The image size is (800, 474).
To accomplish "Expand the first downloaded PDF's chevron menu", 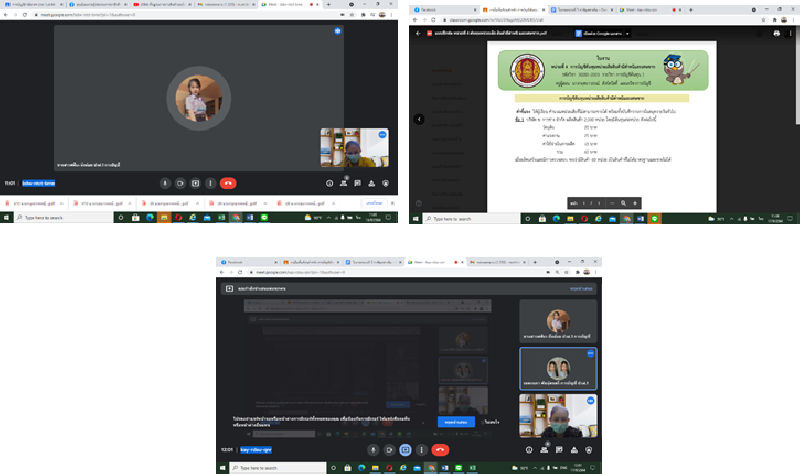I will click(x=67, y=203).
